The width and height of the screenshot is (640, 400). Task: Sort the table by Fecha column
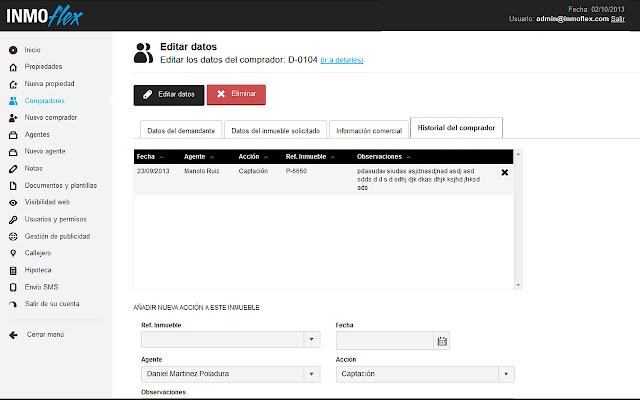coord(146,157)
